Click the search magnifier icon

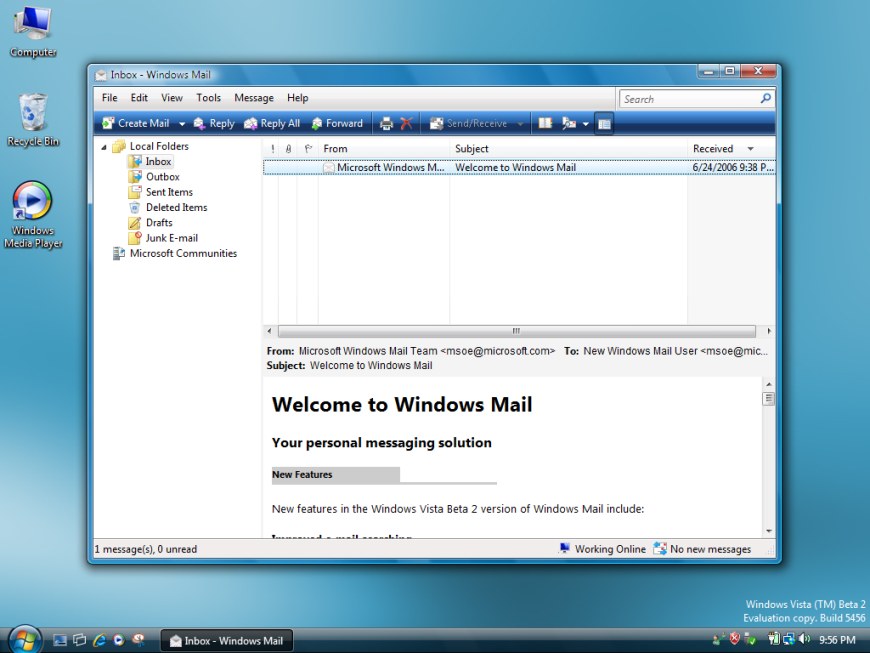click(766, 98)
